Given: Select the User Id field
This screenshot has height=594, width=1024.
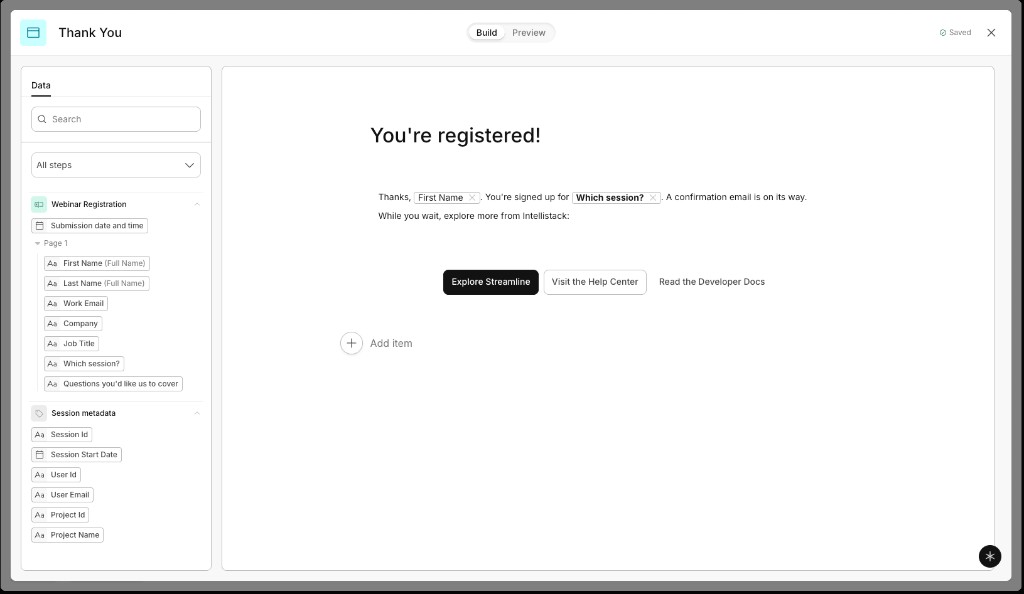Looking at the screenshot, I should [56, 475].
